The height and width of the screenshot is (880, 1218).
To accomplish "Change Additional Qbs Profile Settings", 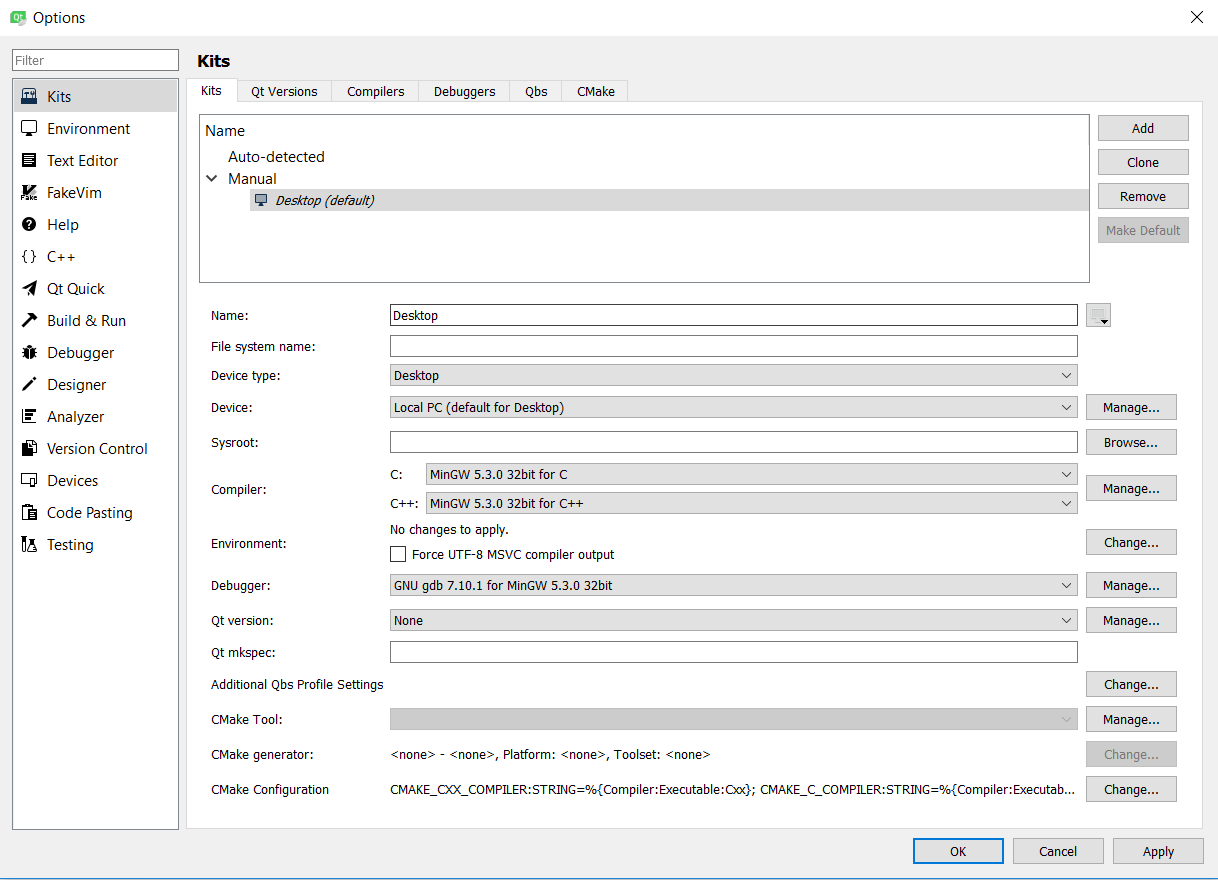I will [1131, 684].
